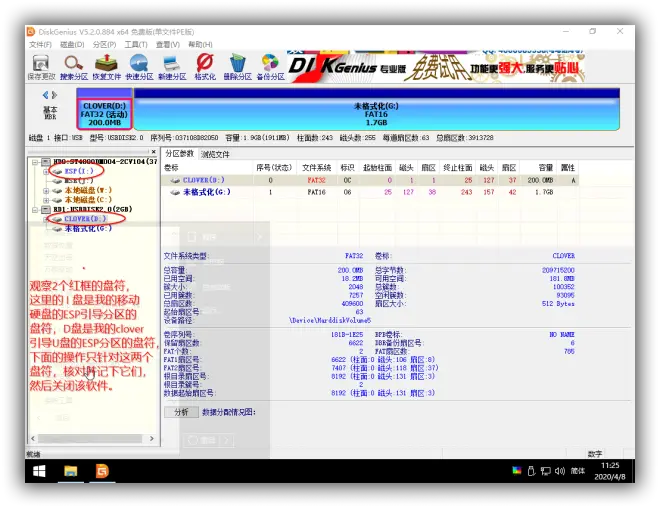Click the Format (格式化) toolbar icon
This screenshot has height=508, width=660.
pyautogui.click(x=205, y=67)
